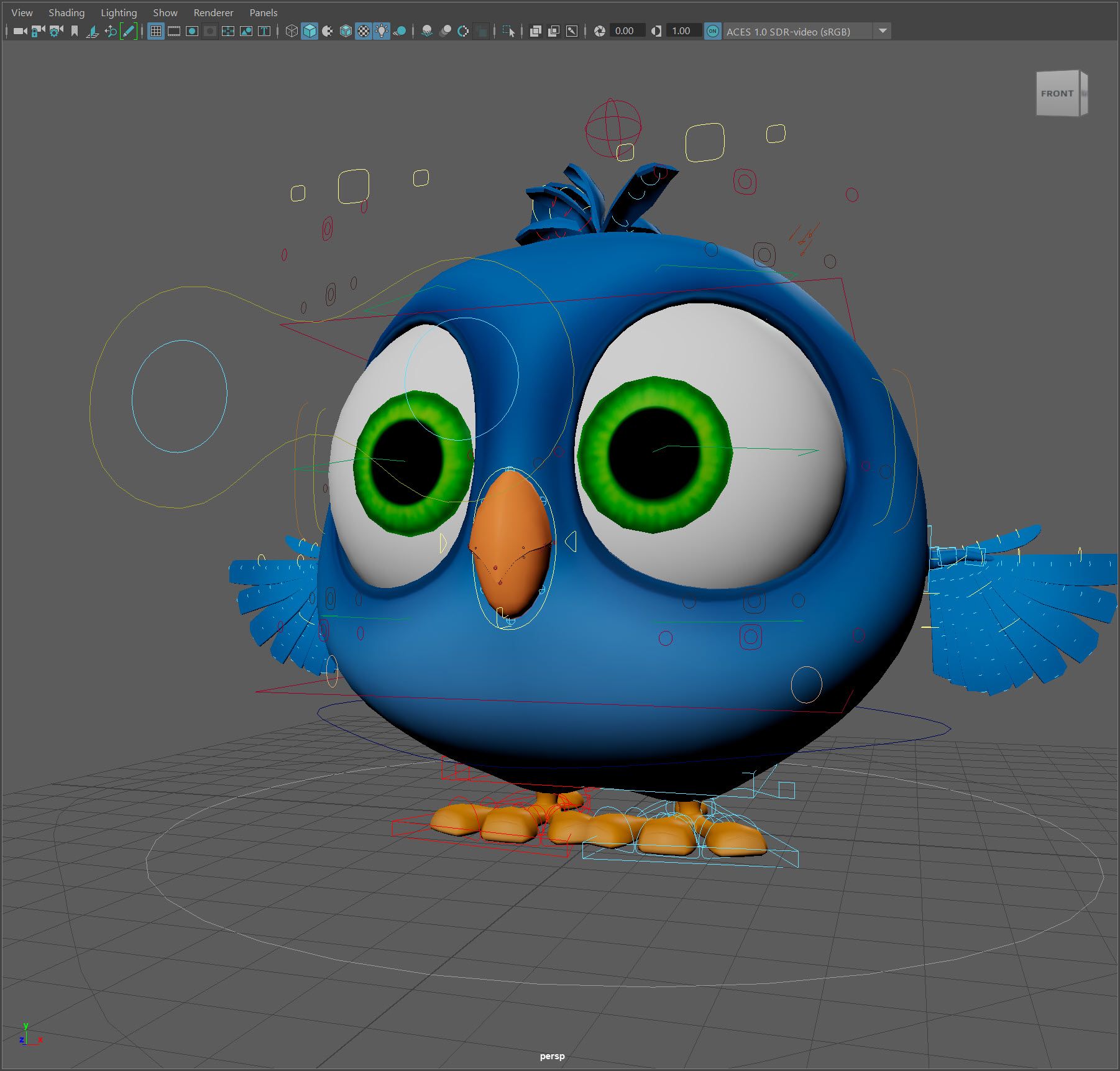Viewport: 1120px width, 1071px height.
Task: Click the exposure value field showing 0.00
Action: [x=625, y=31]
